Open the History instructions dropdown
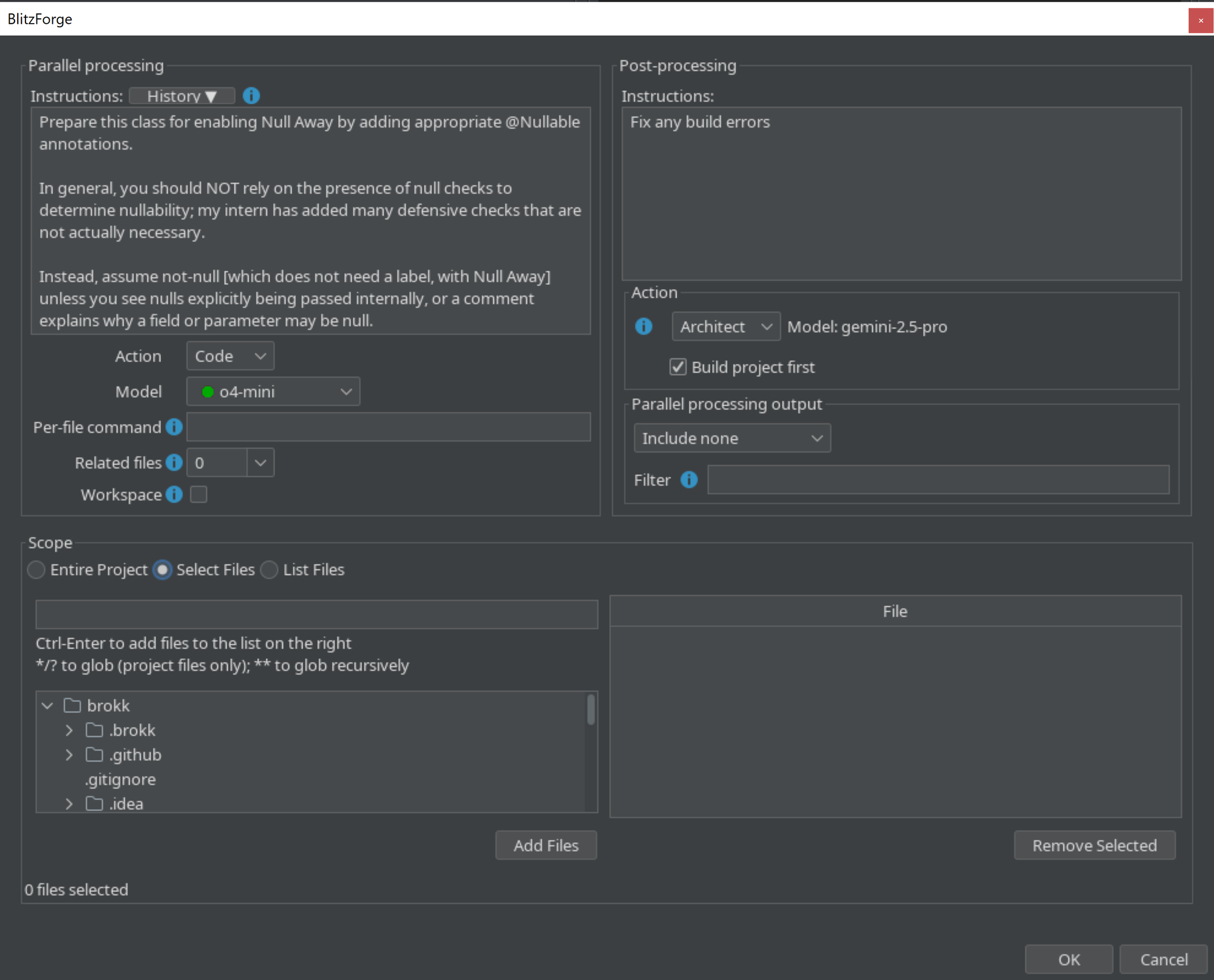Image resolution: width=1214 pixels, height=980 pixels. [181, 96]
